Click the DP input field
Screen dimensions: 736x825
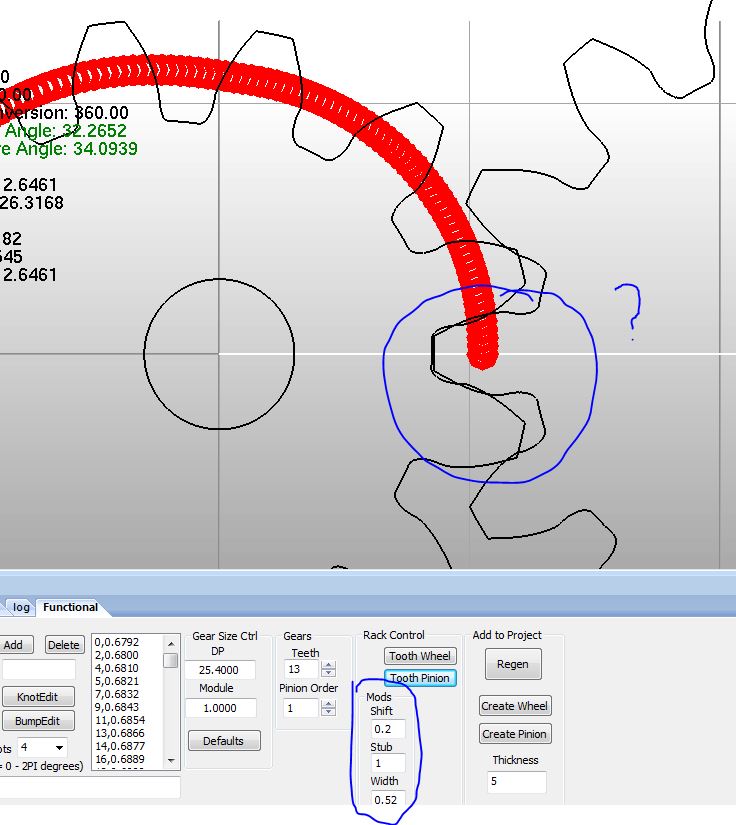click(x=220, y=670)
